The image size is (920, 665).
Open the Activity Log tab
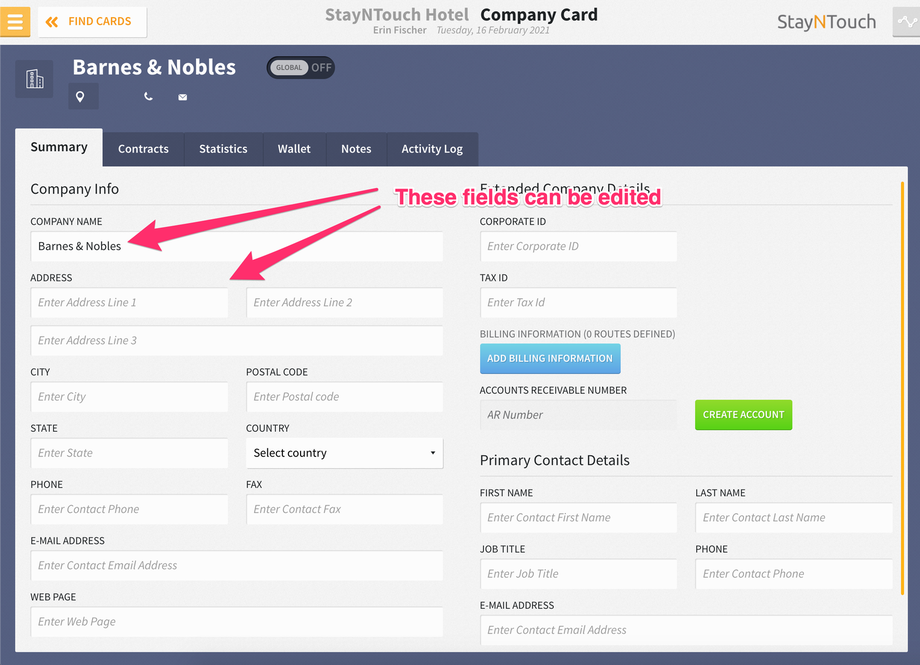pos(432,149)
